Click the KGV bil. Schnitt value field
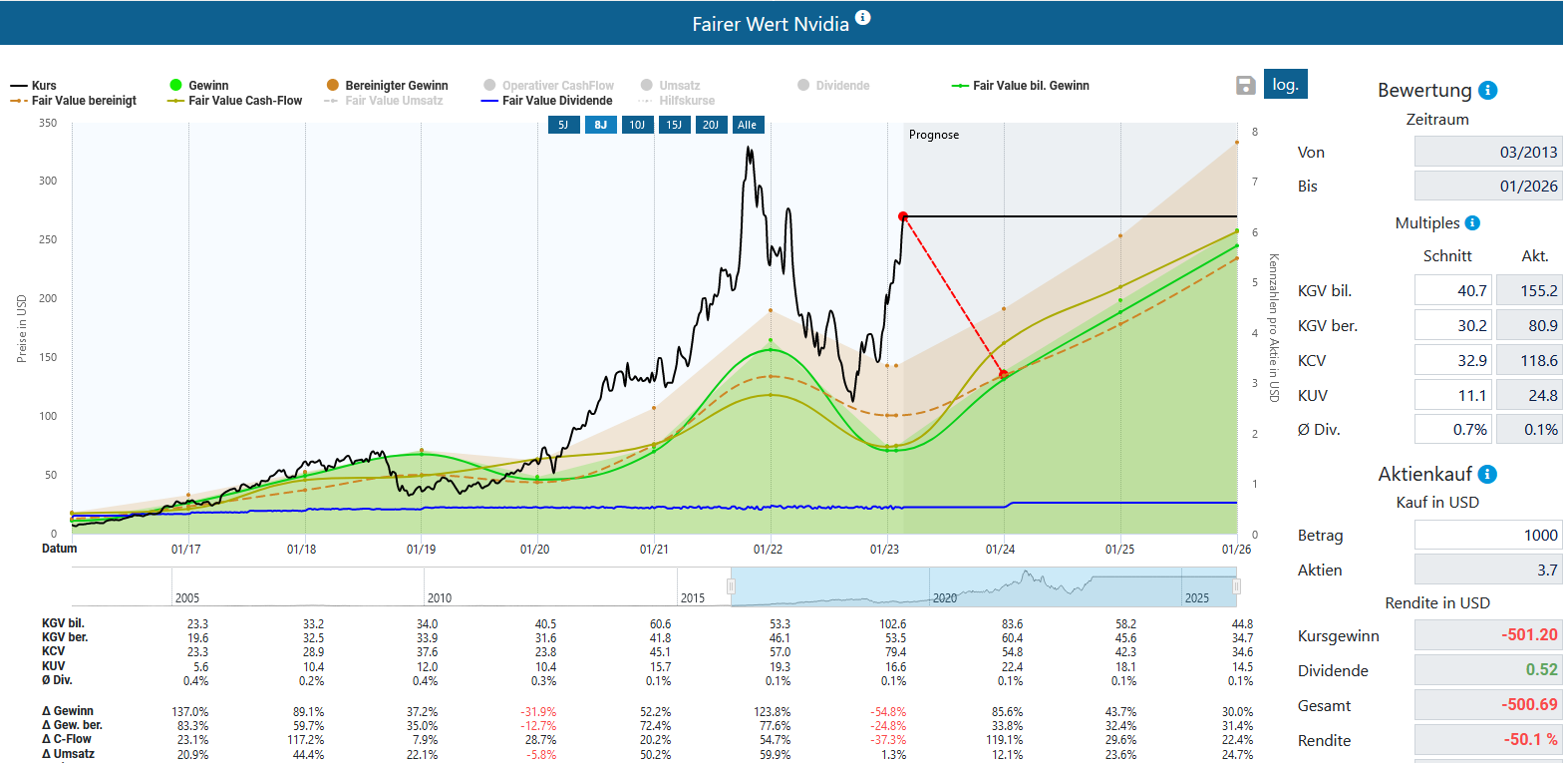This screenshot has width=1568, height=763. click(x=1452, y=290)
